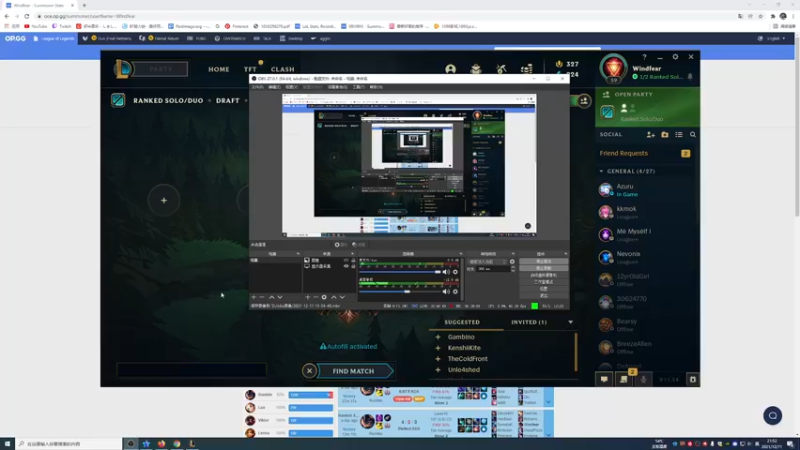
Task: Mute the first OBS mixer channel
Action: [x=446, y=272]
